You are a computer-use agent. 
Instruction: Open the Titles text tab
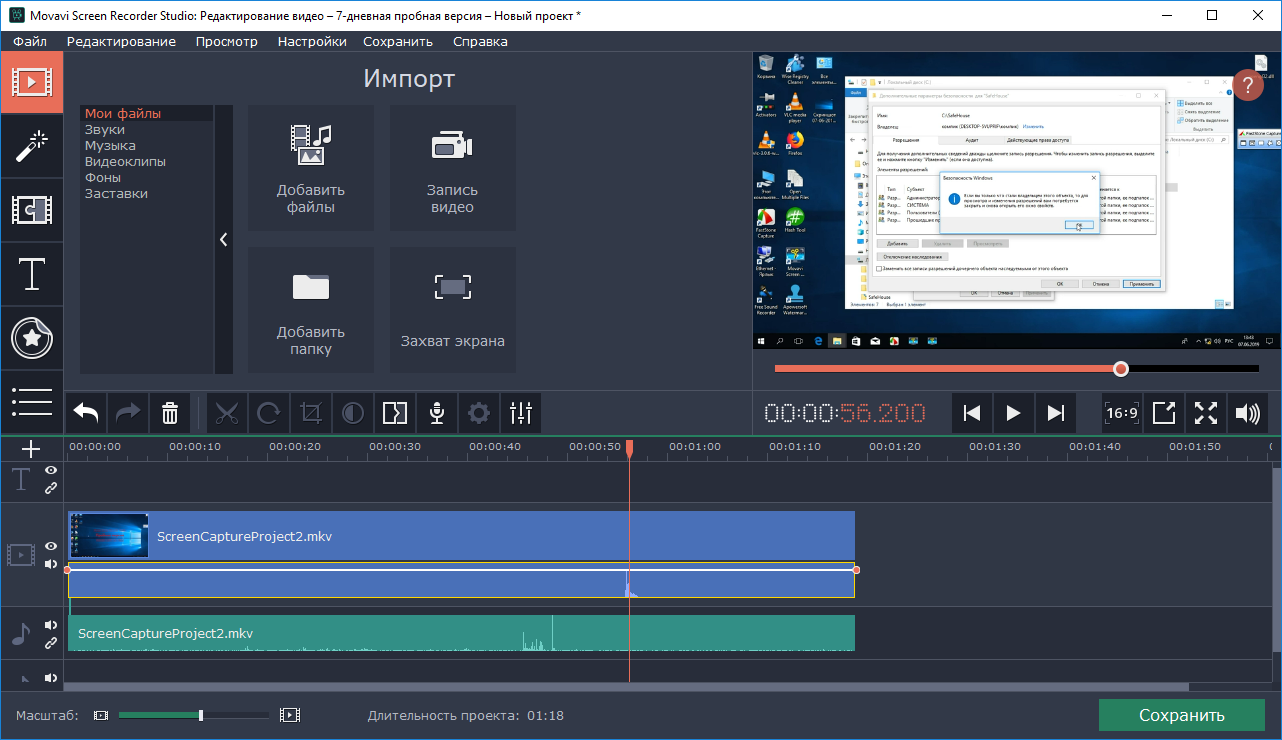31,274
